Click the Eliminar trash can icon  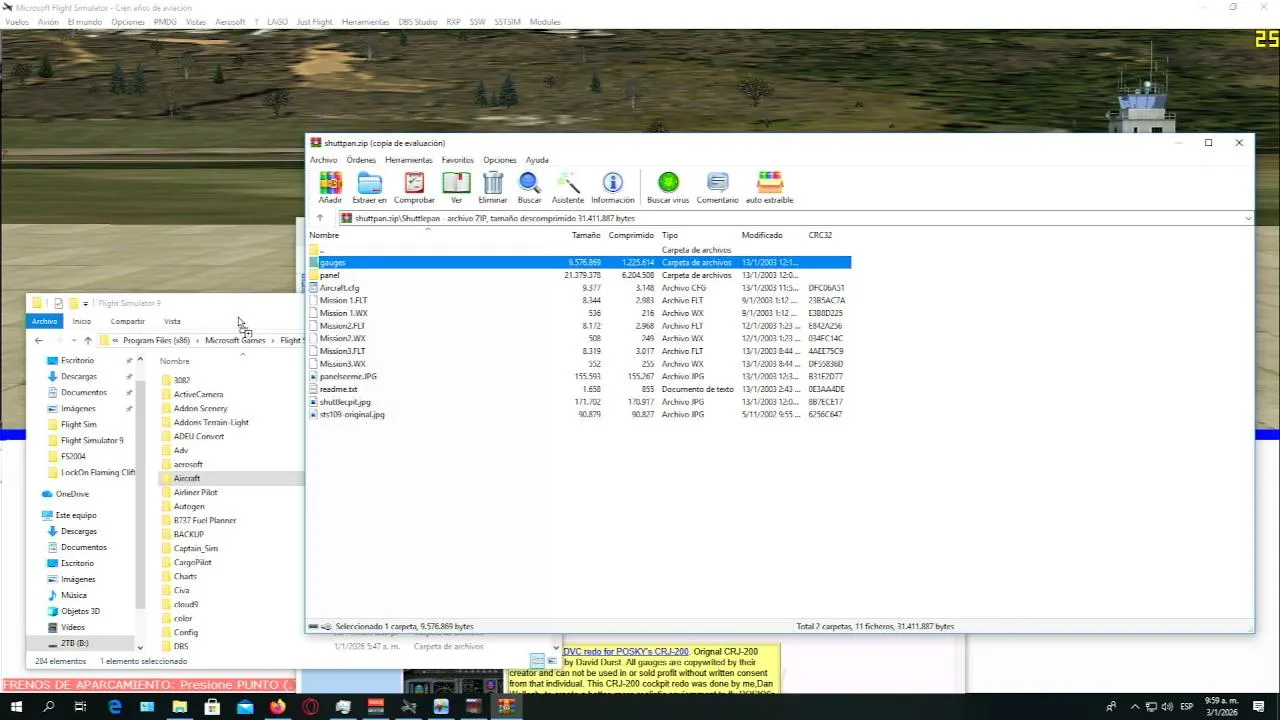pos(493,187)
